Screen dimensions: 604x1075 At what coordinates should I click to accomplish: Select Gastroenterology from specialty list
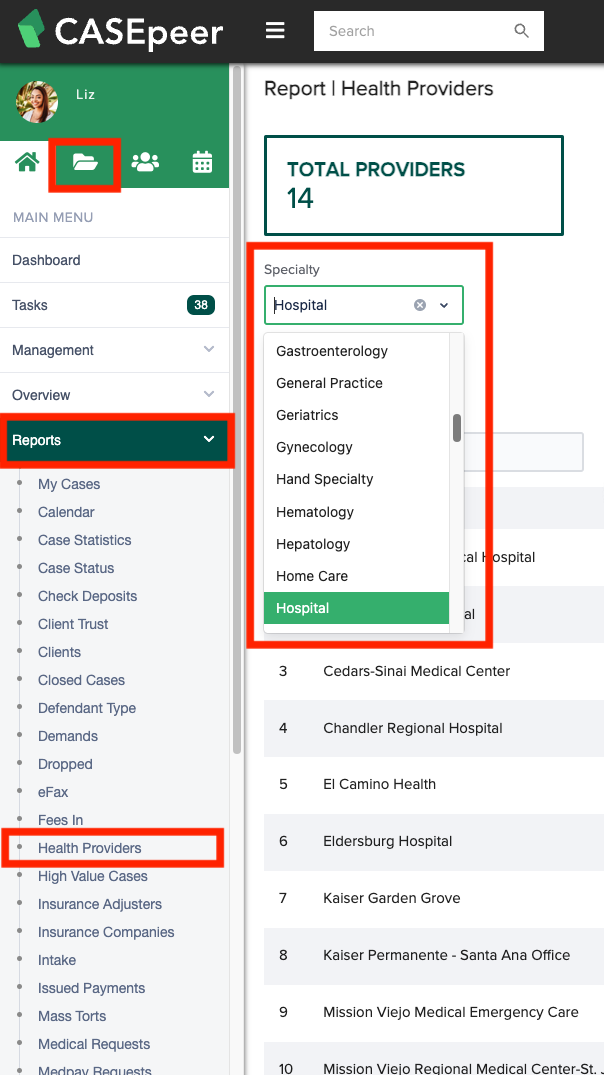pos(357,351)
